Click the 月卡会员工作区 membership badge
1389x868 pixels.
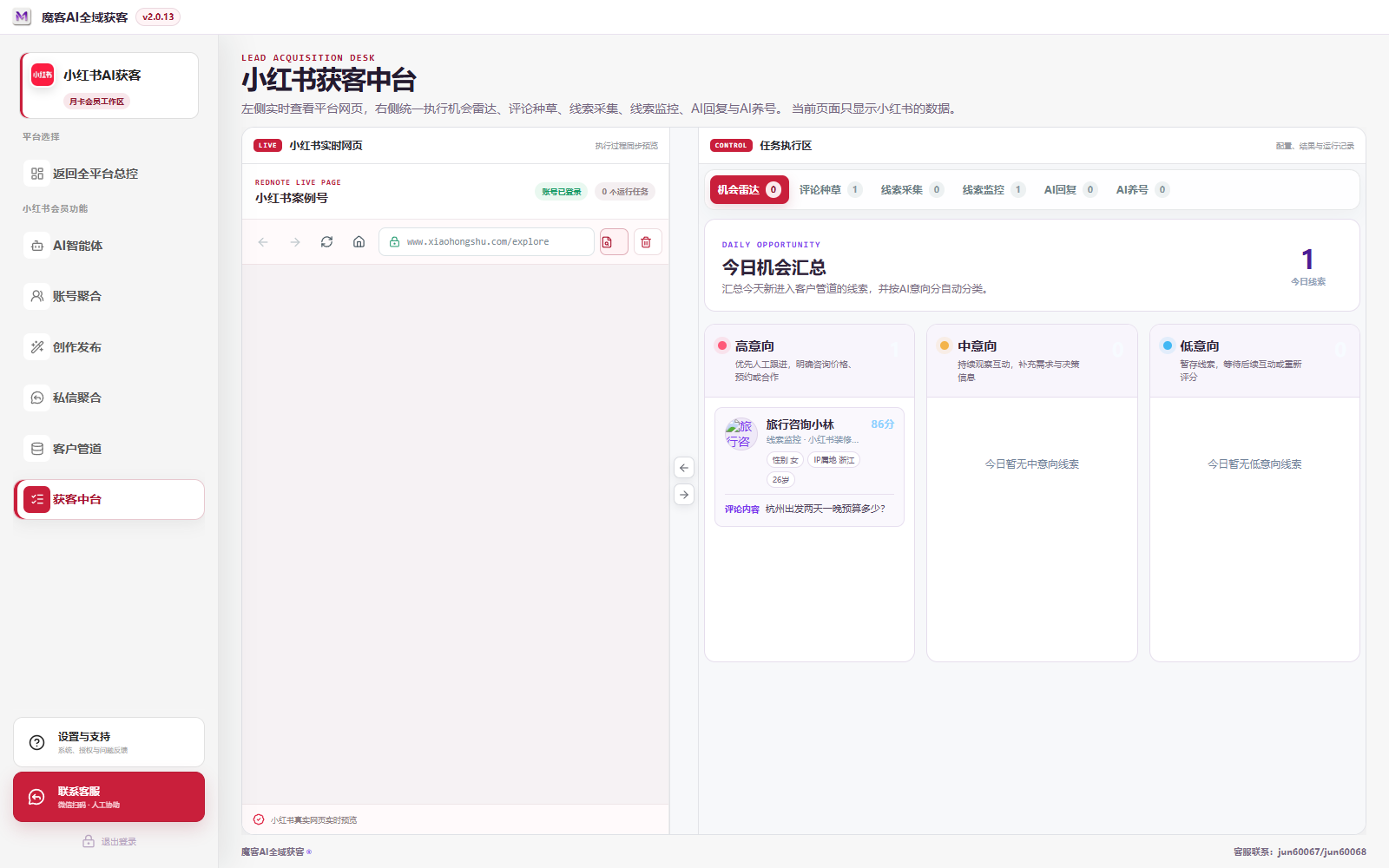click(x=96, y=102)
